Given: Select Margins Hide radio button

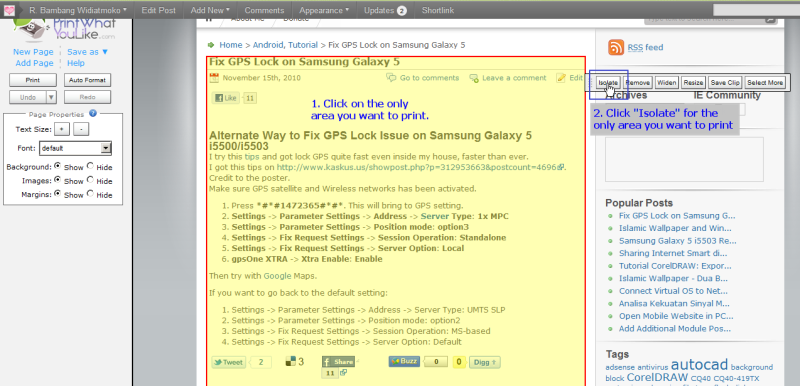Looking at the screenshot, I should (90, 194).
